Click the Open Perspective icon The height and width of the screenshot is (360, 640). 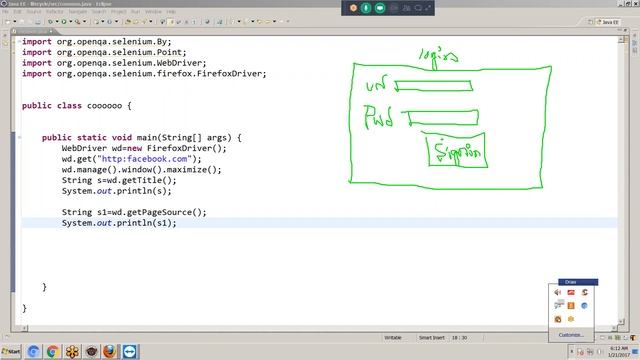590,22
